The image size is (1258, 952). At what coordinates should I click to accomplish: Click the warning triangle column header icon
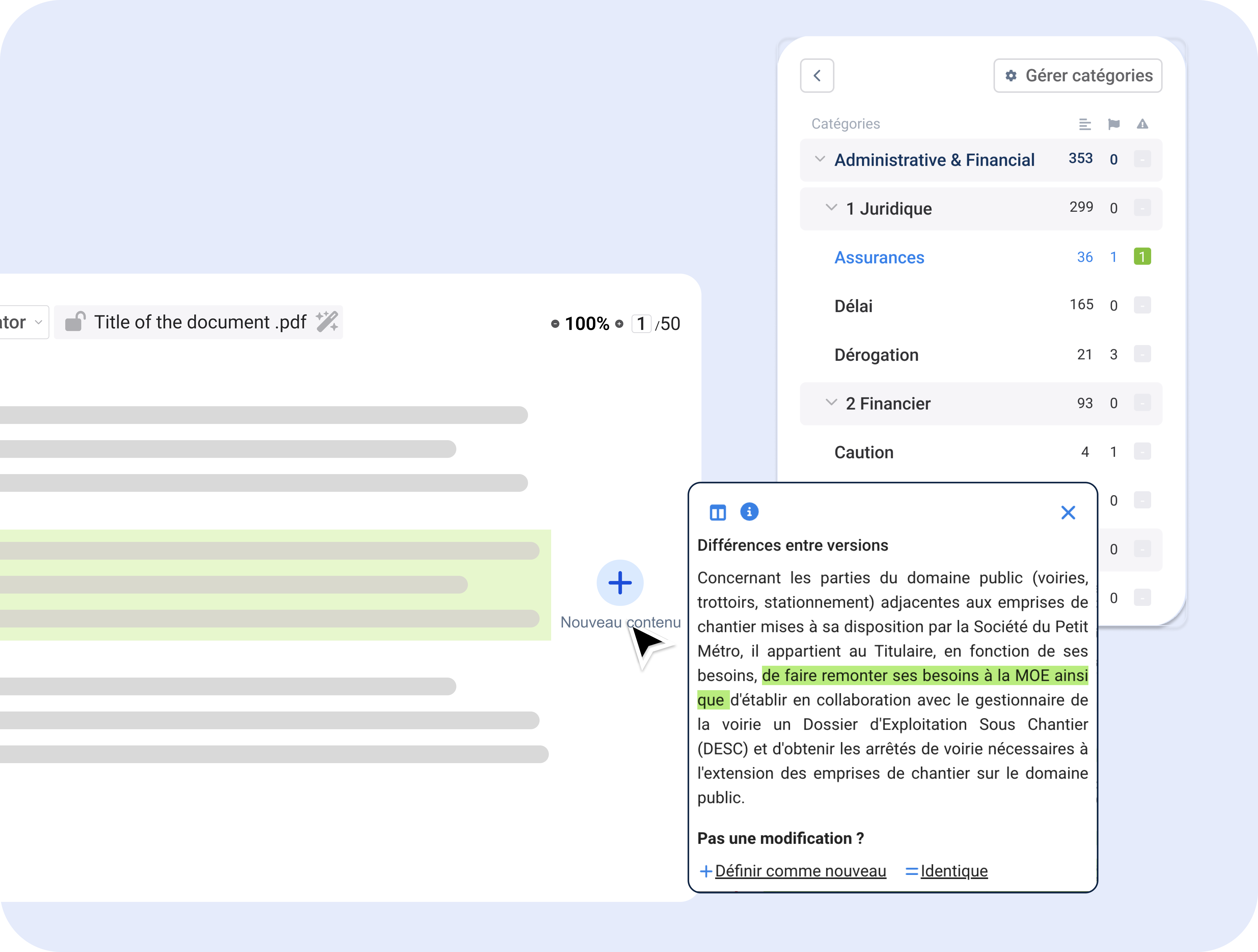coord(1142,124)
